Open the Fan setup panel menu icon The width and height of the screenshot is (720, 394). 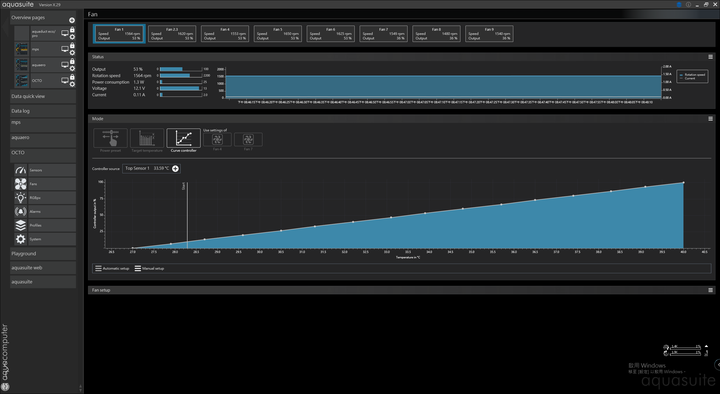[710, 290]
